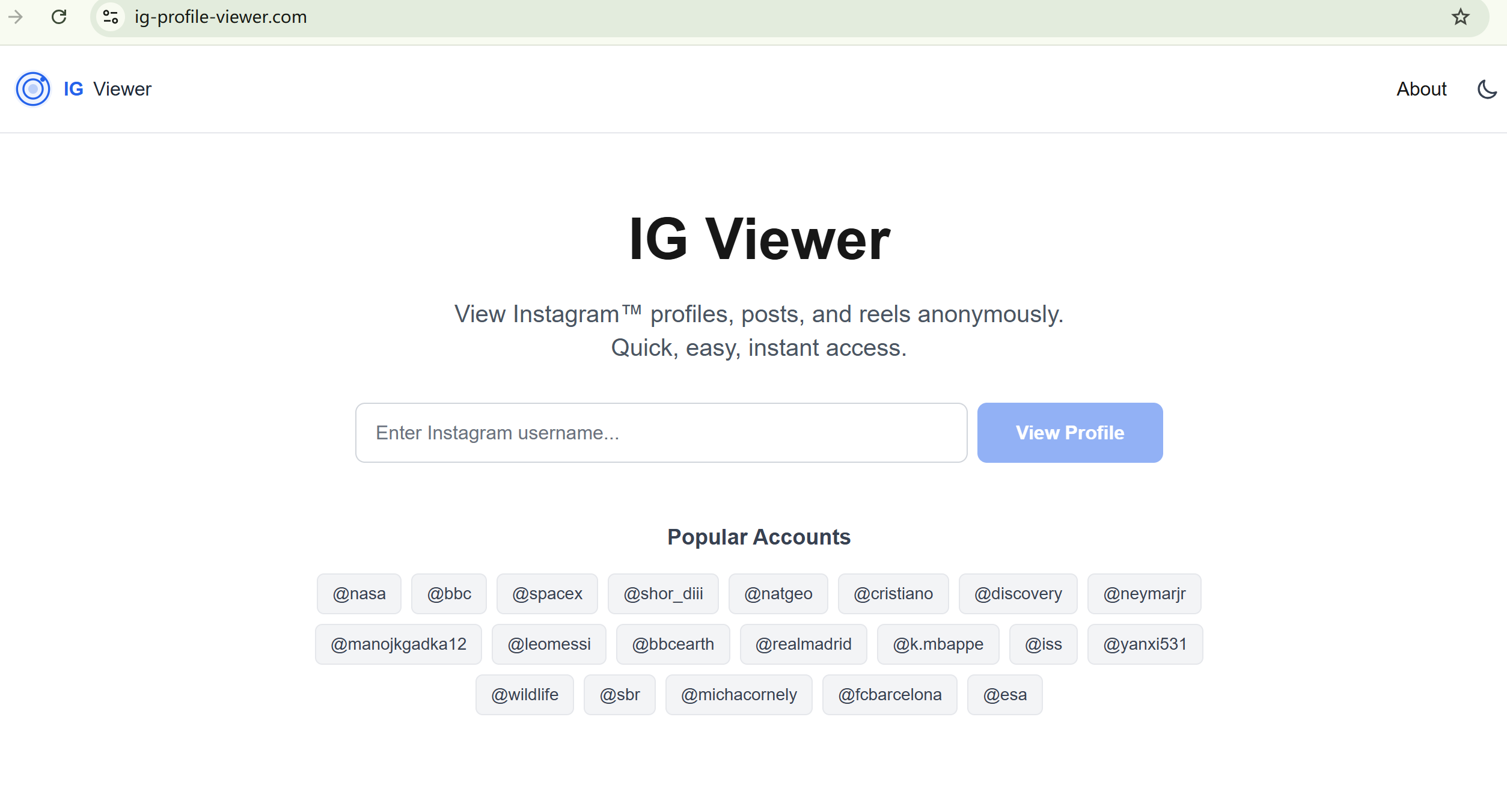View the @leomessi profile
This screenshot has width=1507, height=812.
549,644
